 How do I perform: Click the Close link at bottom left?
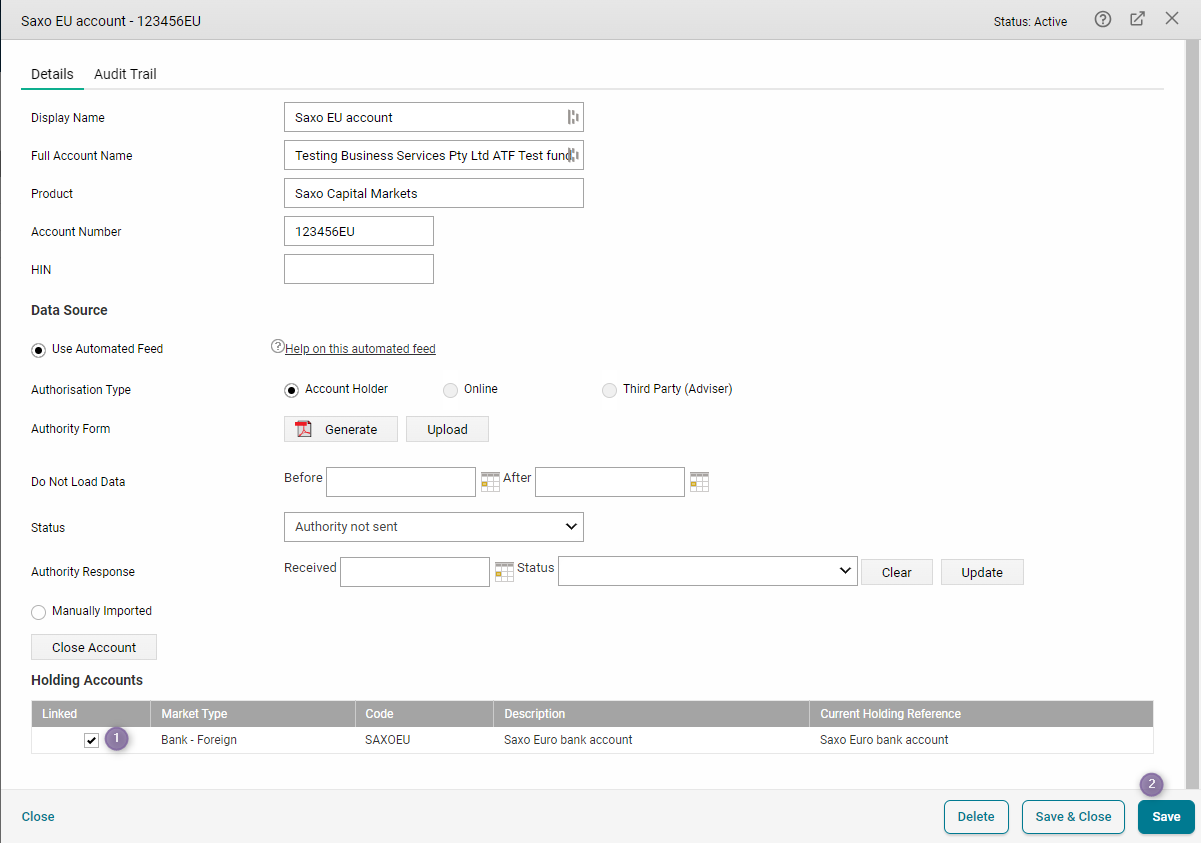(x=38, y=817)
